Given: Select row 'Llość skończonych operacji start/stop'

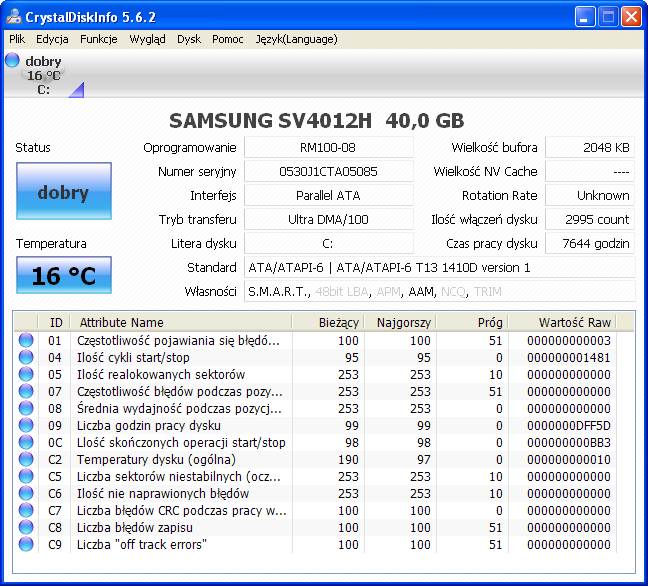Looking at the screenshot, I should click(x=315, y=442).
